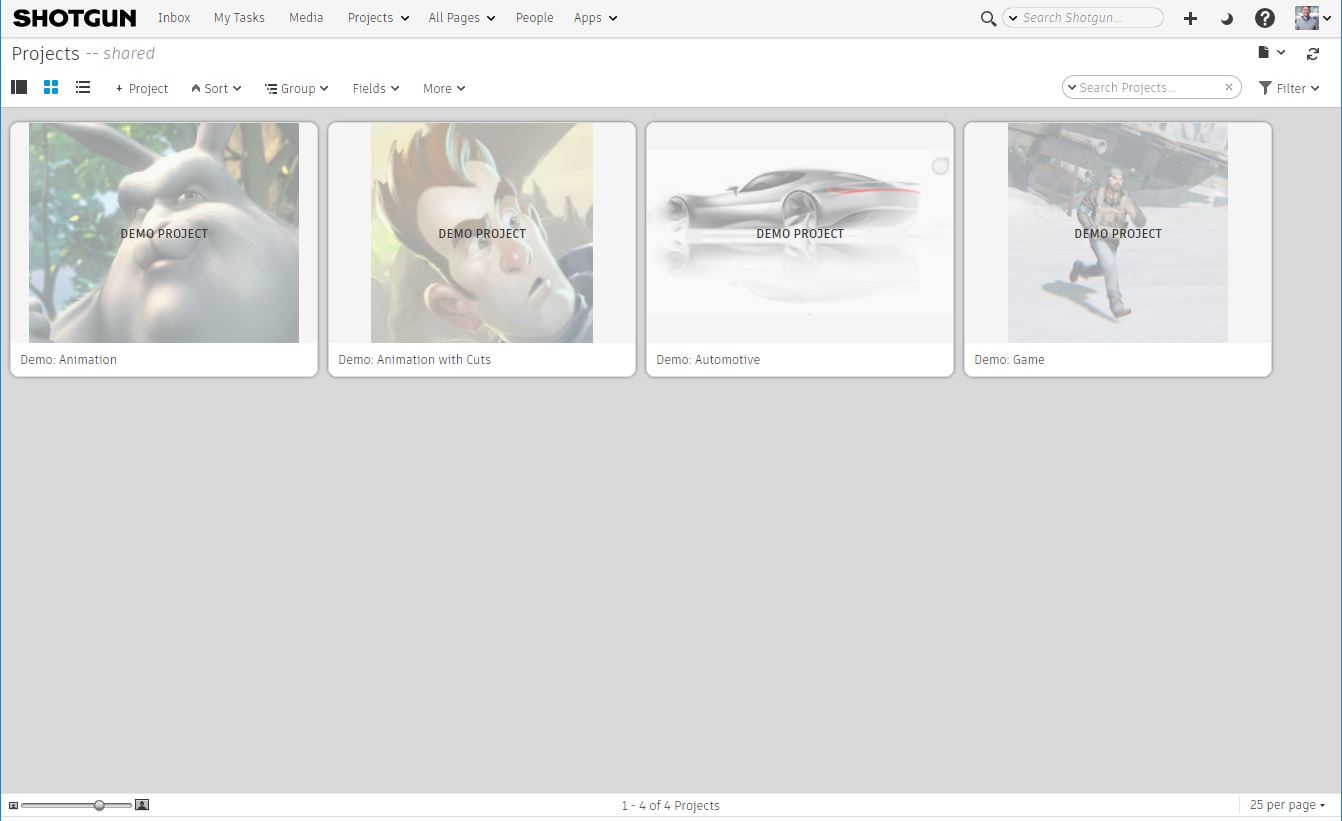
Task: Expand the Apps menu
Action: tap(595, 18)
